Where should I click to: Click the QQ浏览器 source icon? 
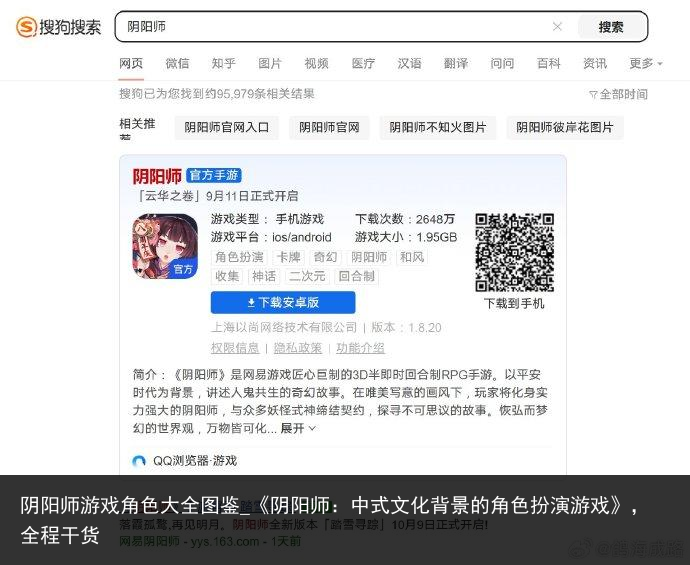(139, 461)
